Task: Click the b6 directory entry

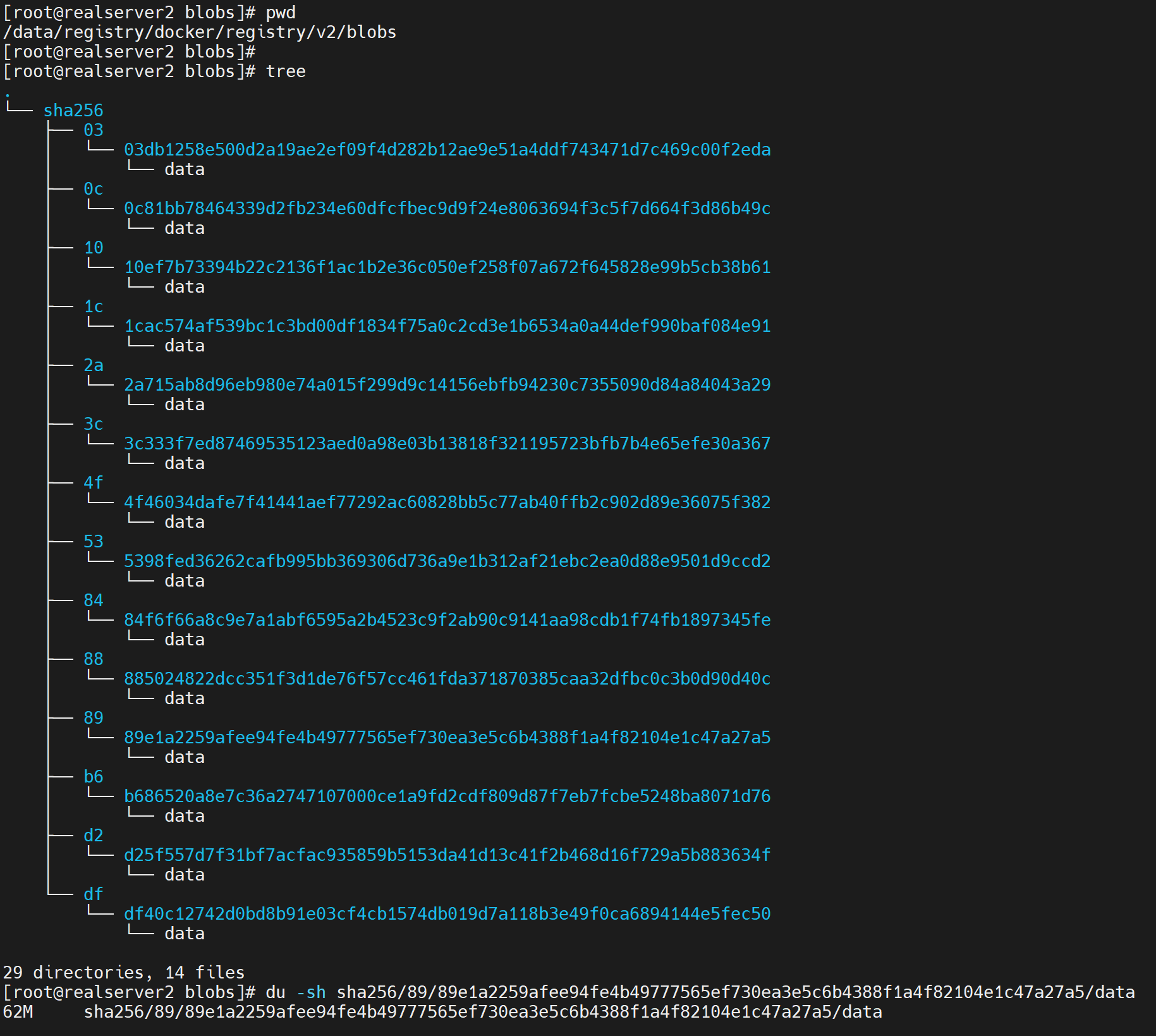Action: coord(93,777)
